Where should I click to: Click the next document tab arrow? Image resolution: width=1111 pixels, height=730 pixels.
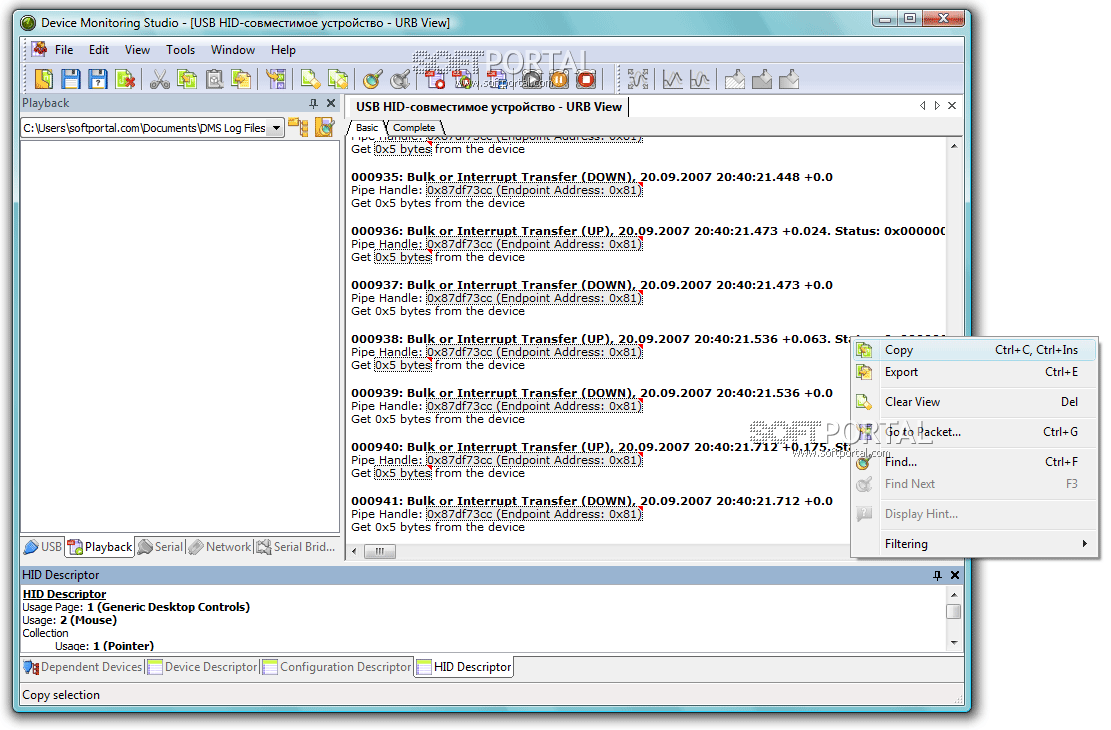click(937, 106)
